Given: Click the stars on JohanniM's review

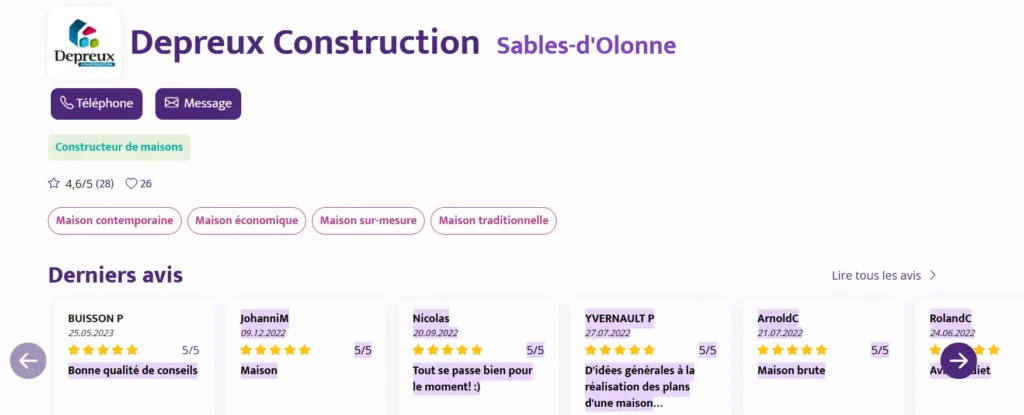Looking at the screenshot, I should [x=275, y=350].
